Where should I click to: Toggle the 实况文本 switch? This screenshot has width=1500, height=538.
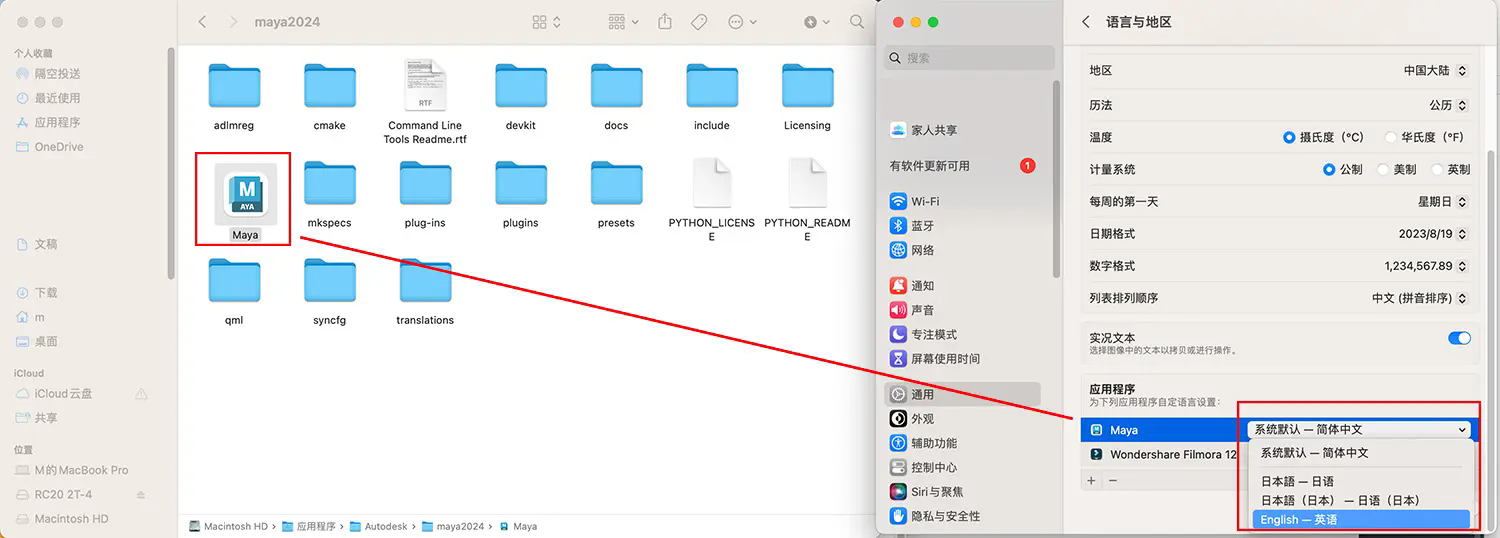point(1459,338)
